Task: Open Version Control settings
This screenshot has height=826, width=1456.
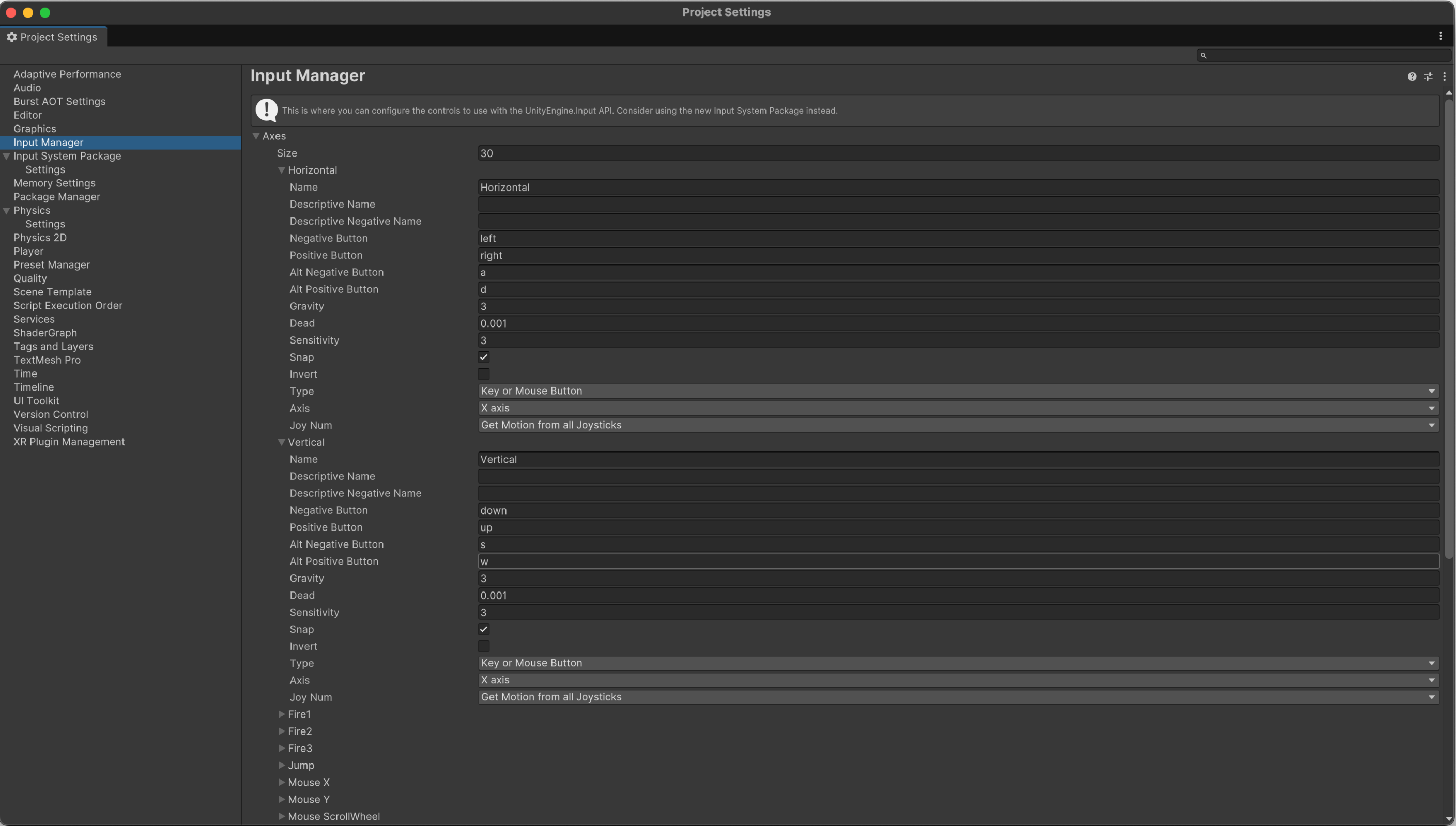Action: point(51,415)
